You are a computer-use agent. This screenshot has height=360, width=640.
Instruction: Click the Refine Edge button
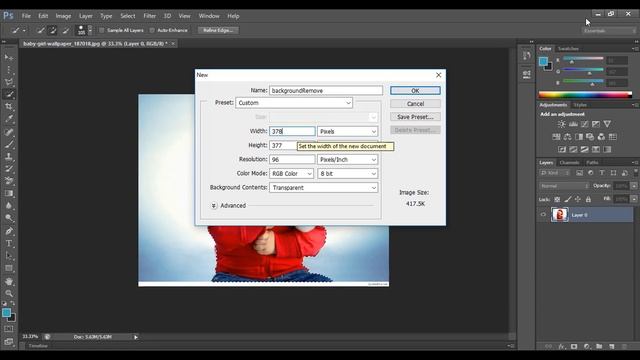pyautogui.click(x=218, y=30)
